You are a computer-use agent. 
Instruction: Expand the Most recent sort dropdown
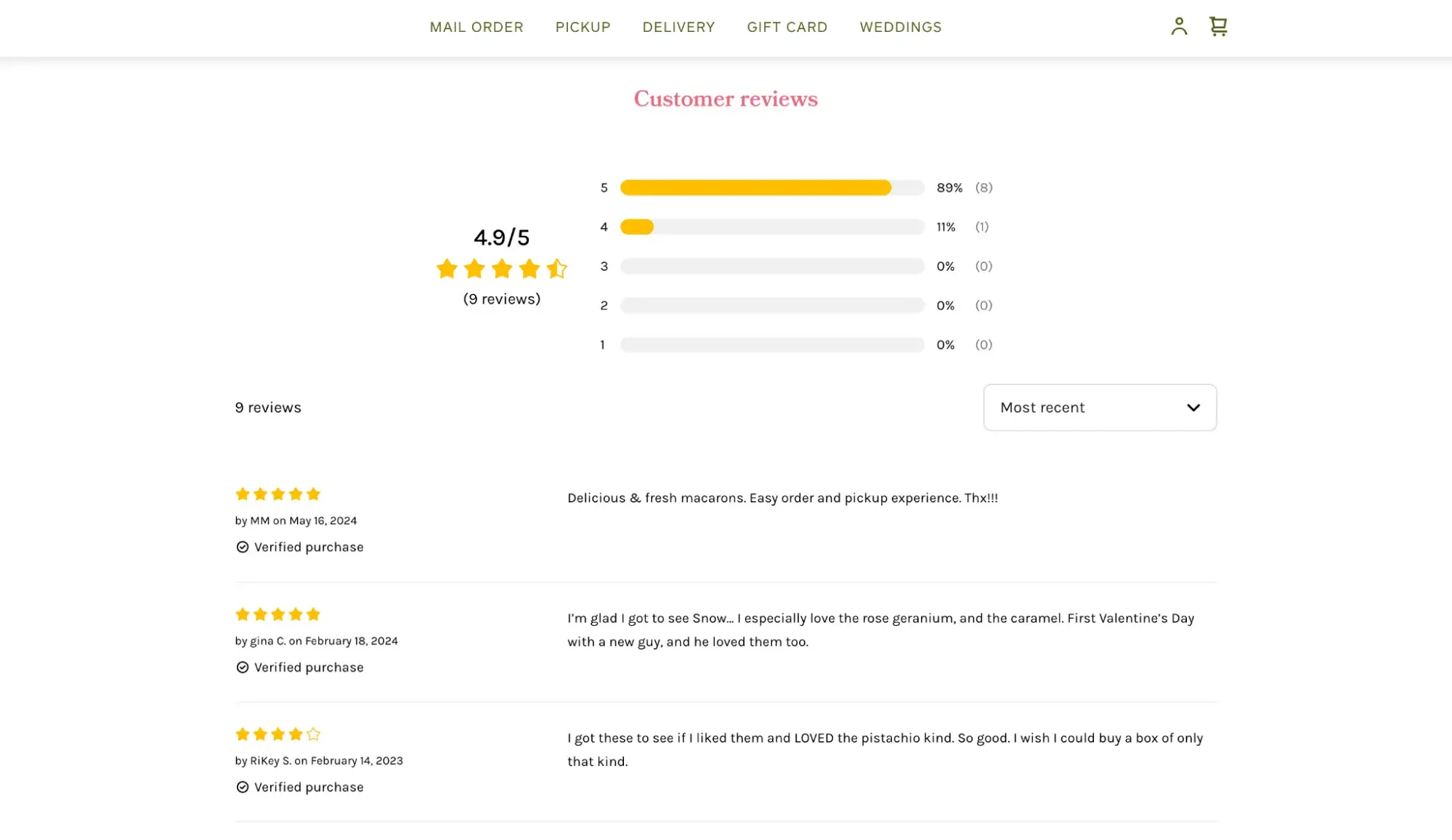pyautogui.click(x=1099, y=407)
